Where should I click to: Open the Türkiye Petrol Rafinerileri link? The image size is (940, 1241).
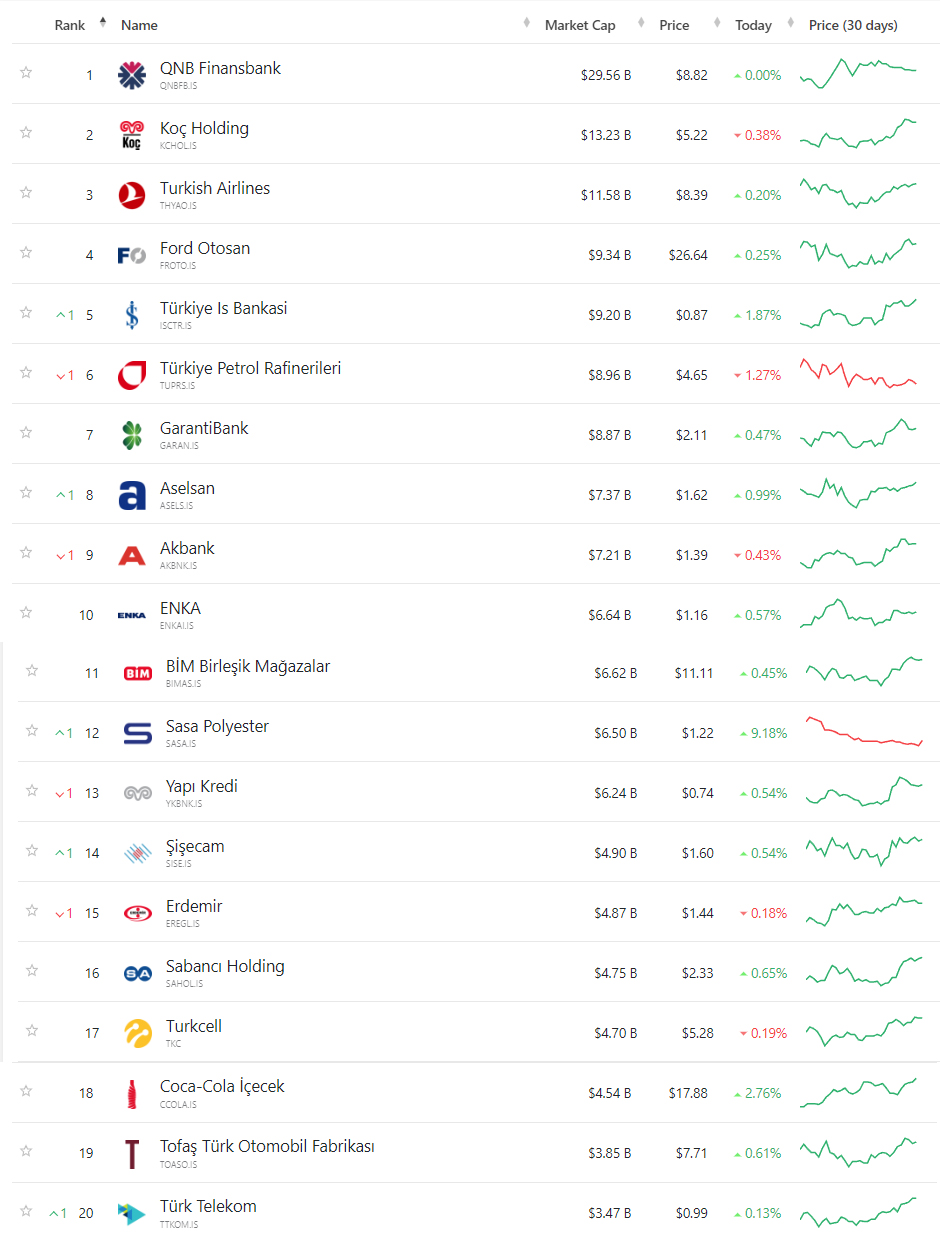250,368
